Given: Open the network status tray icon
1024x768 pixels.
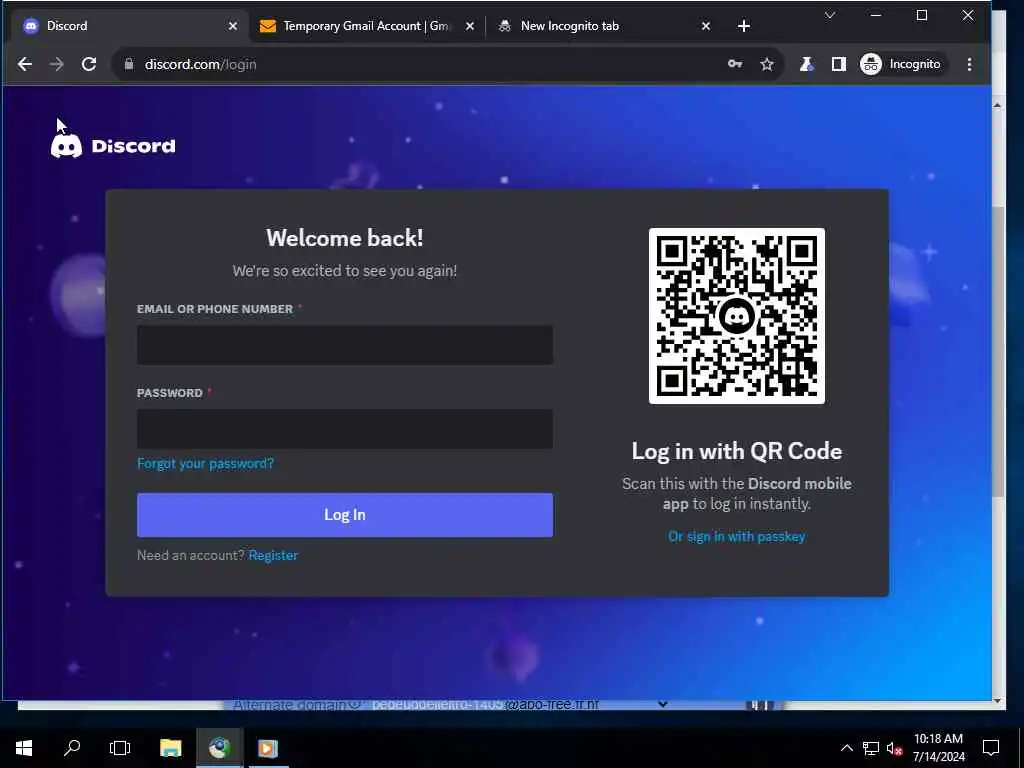Looking at the screenshot, I should pyautogui.click(x=871, y=748).
